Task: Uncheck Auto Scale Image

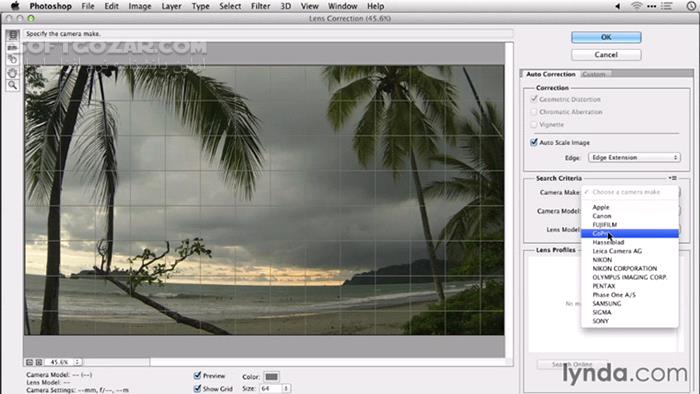Action: pyautogui.click(x=534, y=142)
